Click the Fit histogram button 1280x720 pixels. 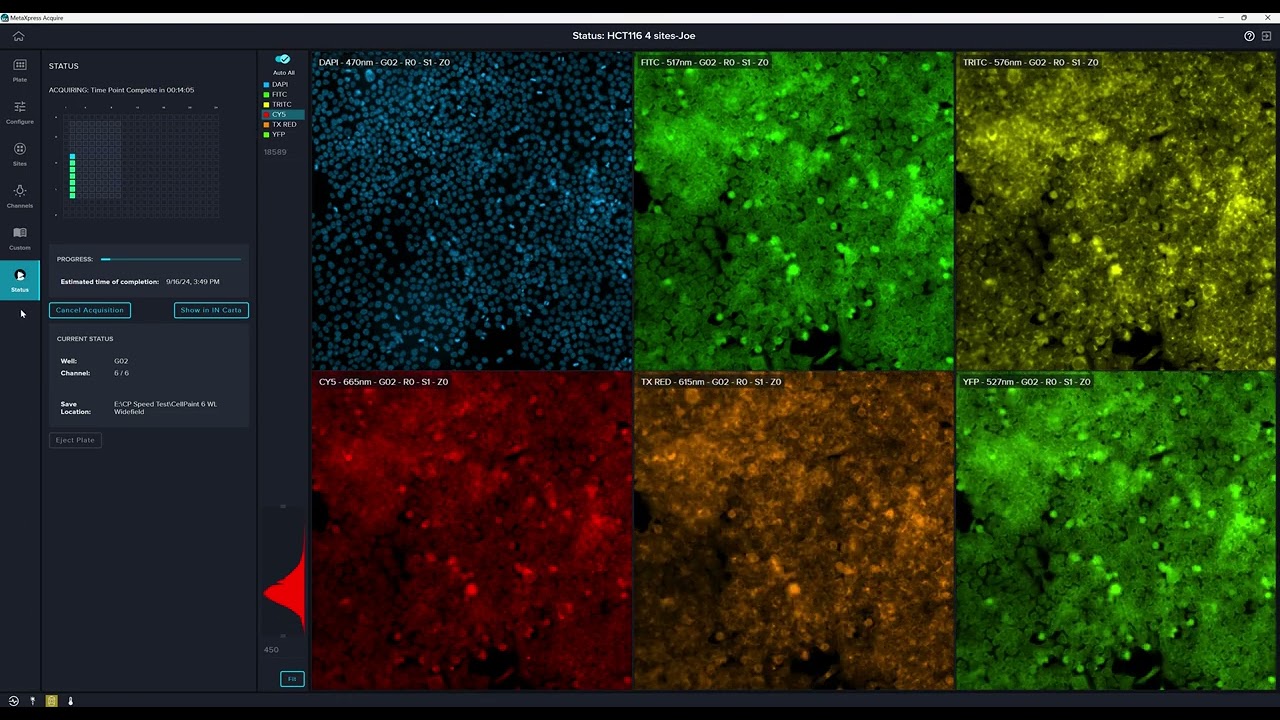(x=292, y=679)
